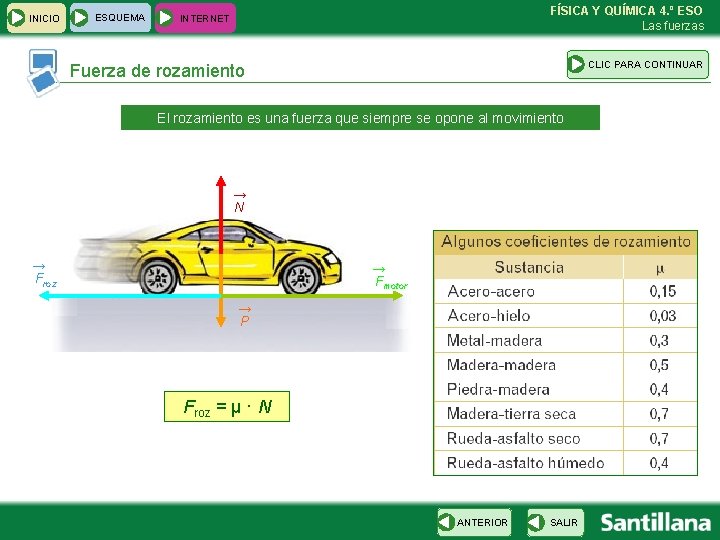Image resolution: width=720 pixels, height=540 pixels.
Task: Click the yellow car illustration
Action: click(209, 258)
